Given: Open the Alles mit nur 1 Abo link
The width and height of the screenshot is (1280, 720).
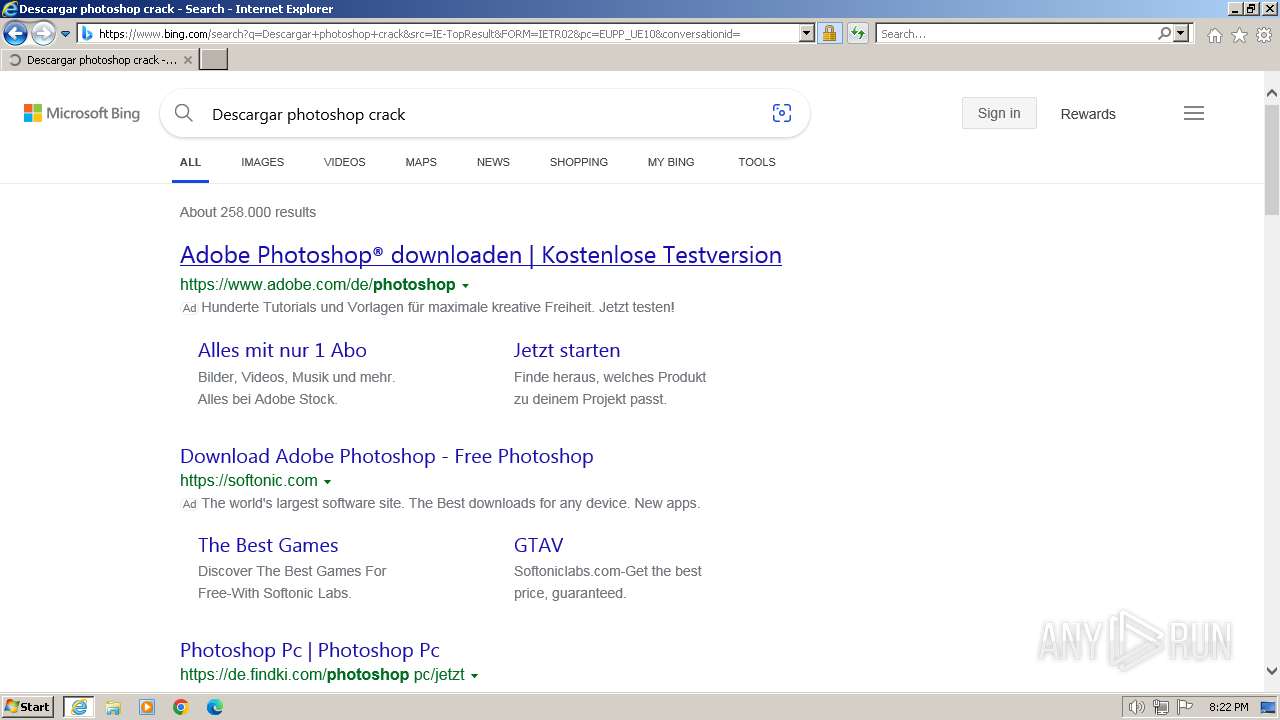Looking at the screenshot, I should 282,350.
